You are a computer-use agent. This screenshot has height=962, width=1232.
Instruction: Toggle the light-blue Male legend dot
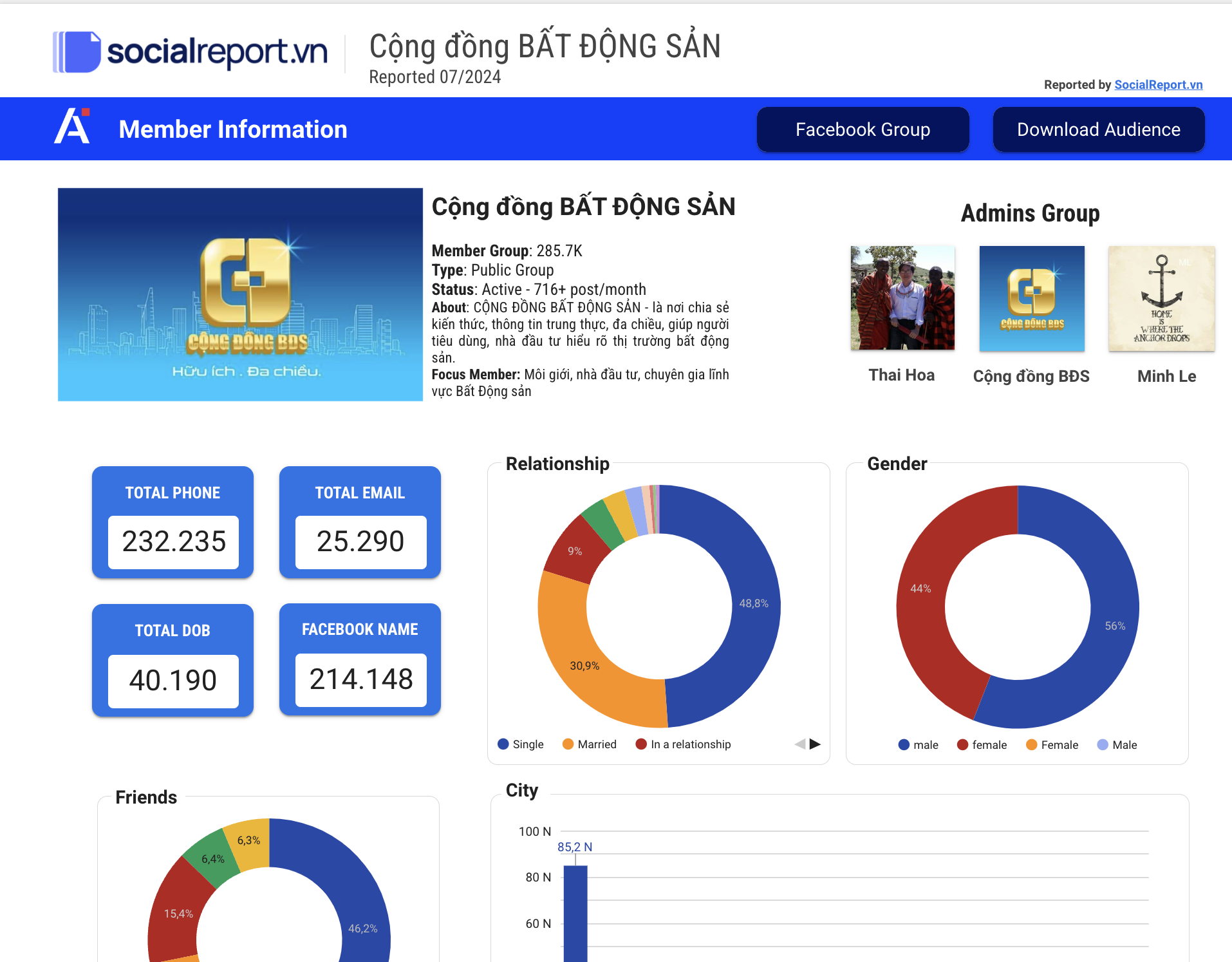(x=1103, y=744)
